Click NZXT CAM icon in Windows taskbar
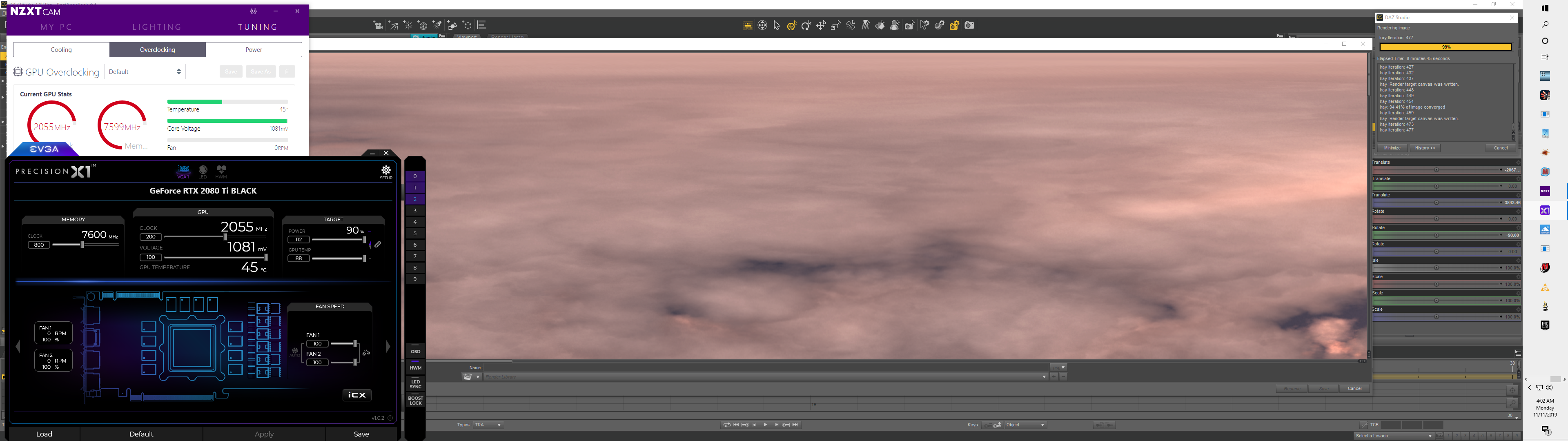 (x=1545, y=191)
